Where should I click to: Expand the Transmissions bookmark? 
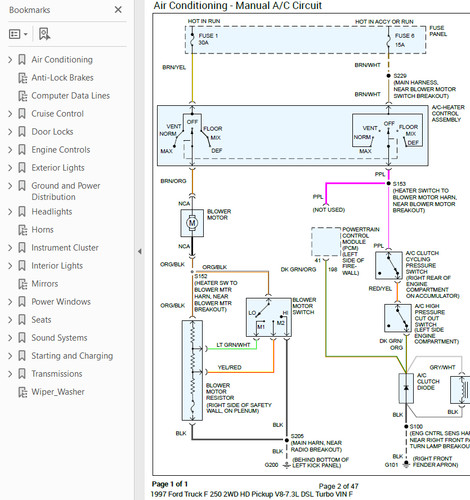pyautogui.click(x=10, y=374)
